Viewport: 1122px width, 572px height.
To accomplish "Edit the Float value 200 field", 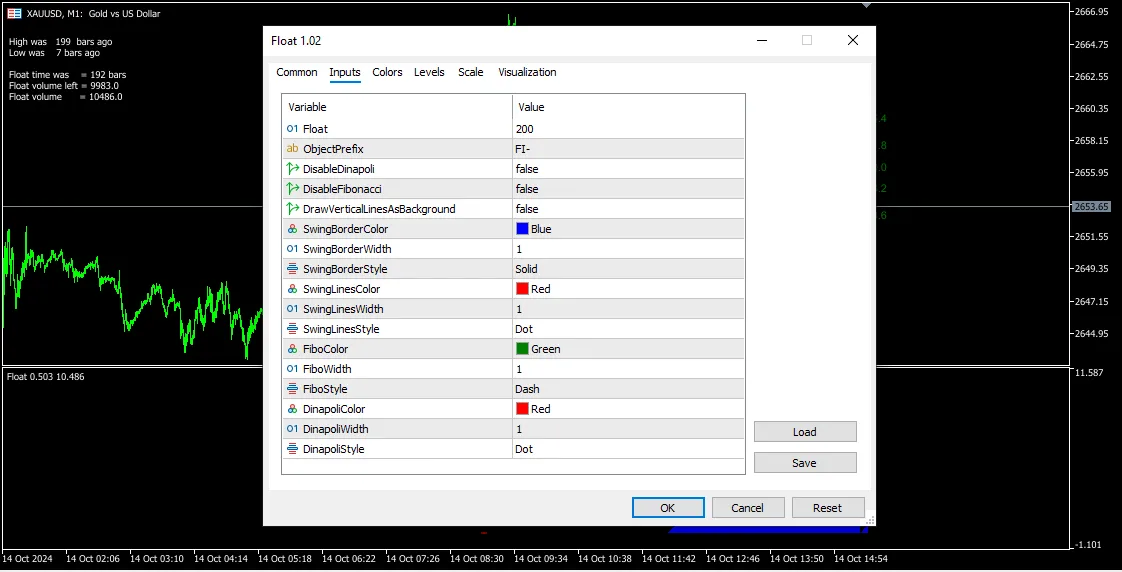I will click(628, 129).
